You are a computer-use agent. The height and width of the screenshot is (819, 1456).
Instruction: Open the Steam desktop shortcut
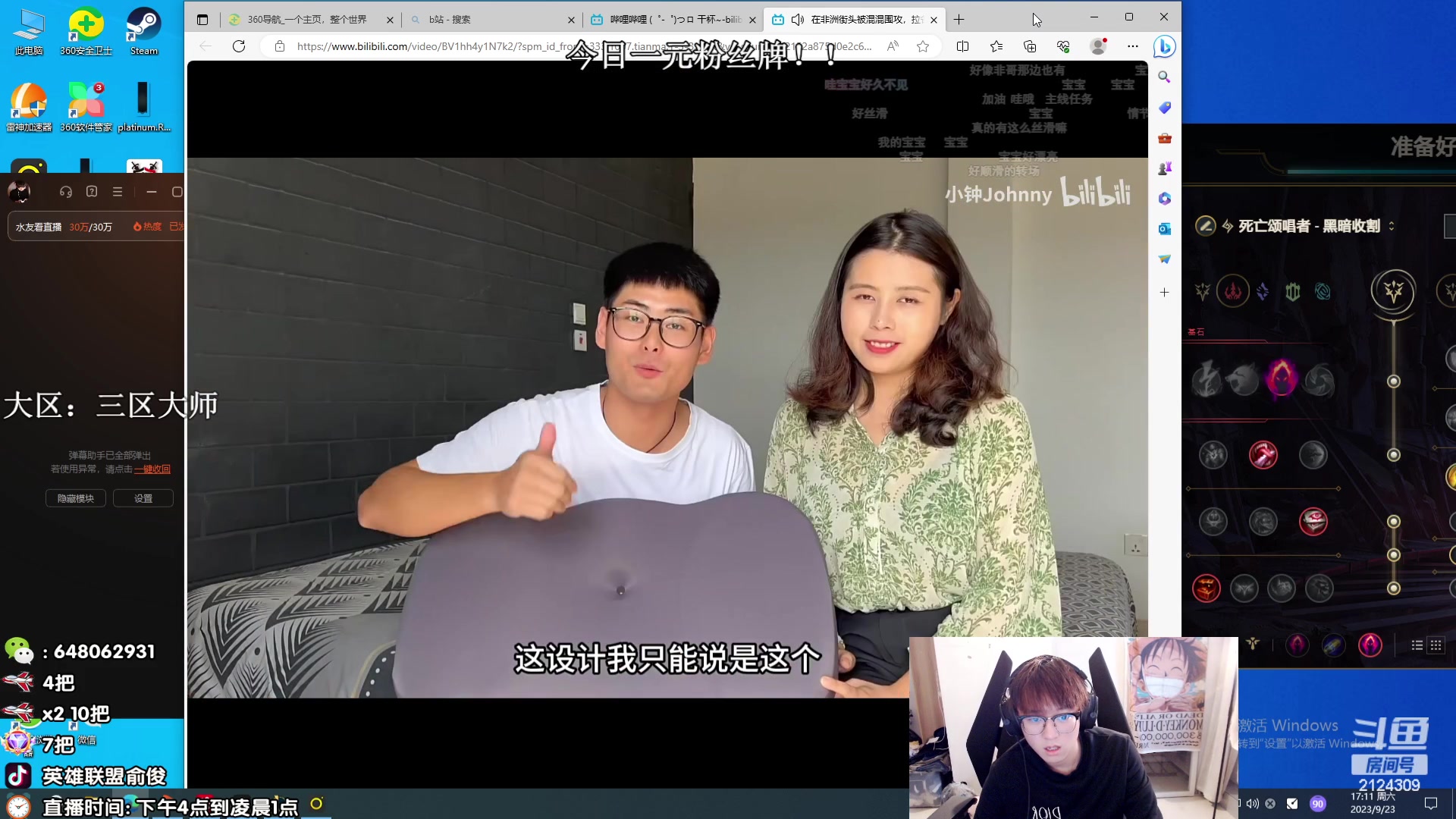click(x=144, y=32)
